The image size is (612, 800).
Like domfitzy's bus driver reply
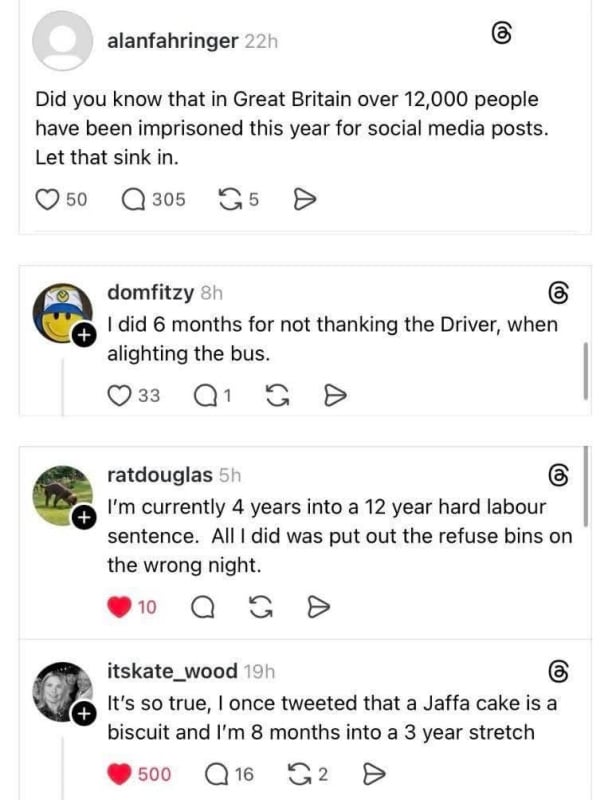(119, 396)
